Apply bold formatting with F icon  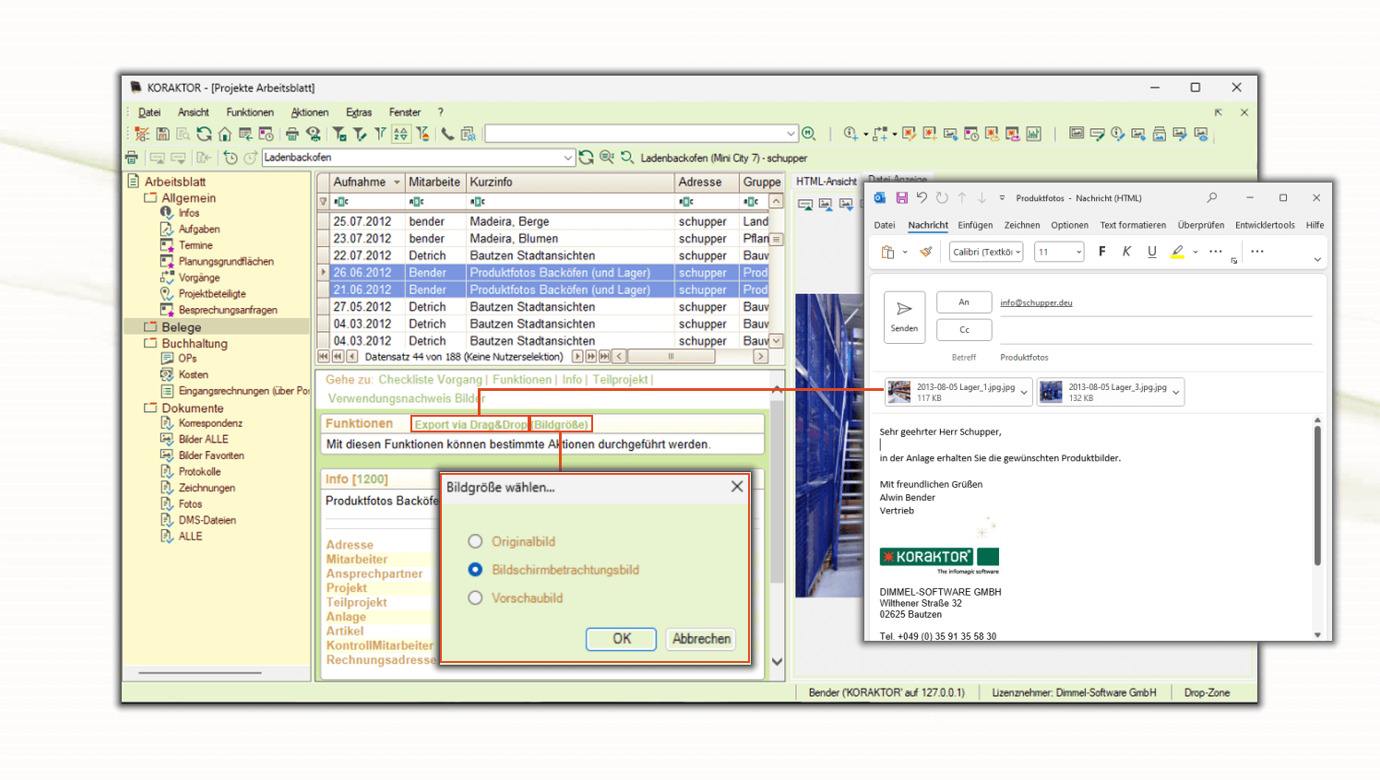tap(1102, 252)
